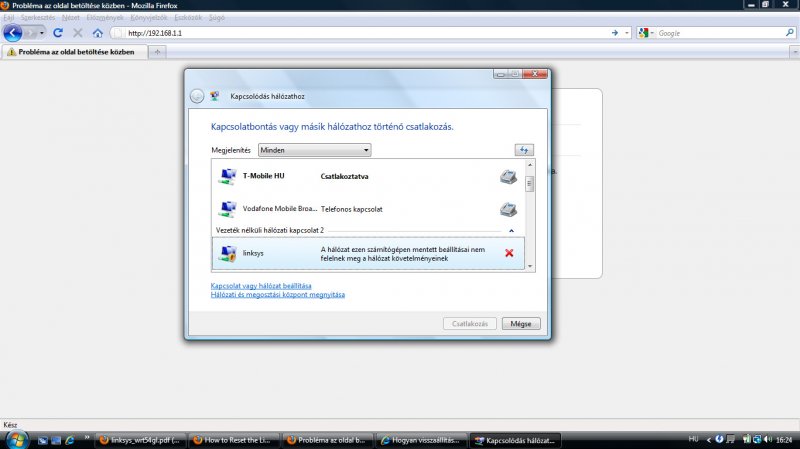Click the Vodafone network computer icon
This screenshot has width=800, height=449.
click(x=228, y=209)
